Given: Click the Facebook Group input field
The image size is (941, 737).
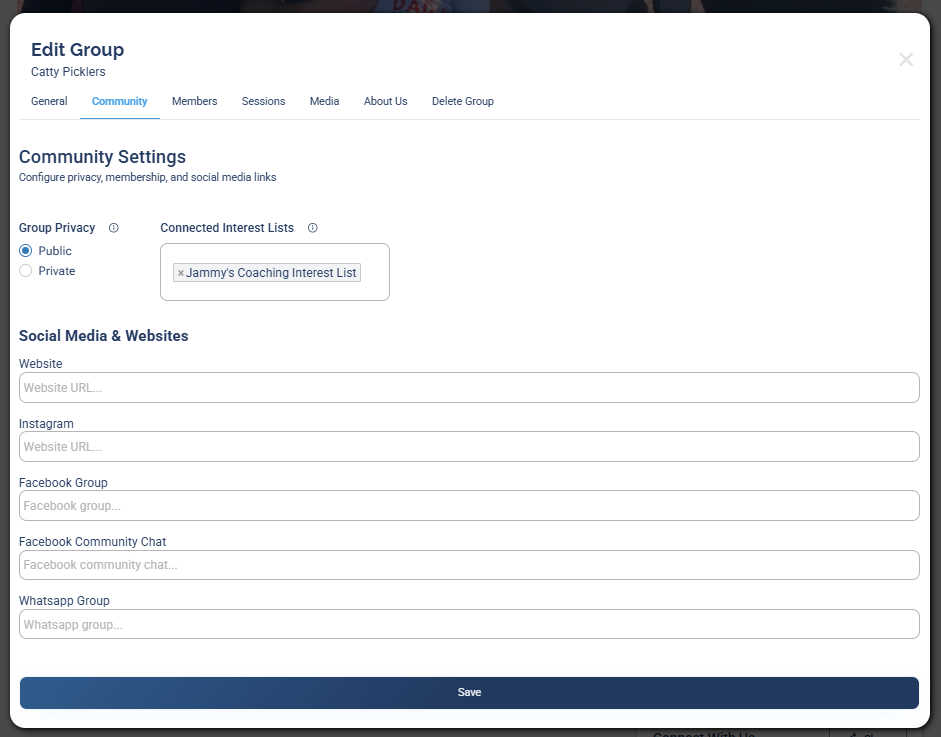Looking at the screenshot, I should pos(469,505).
